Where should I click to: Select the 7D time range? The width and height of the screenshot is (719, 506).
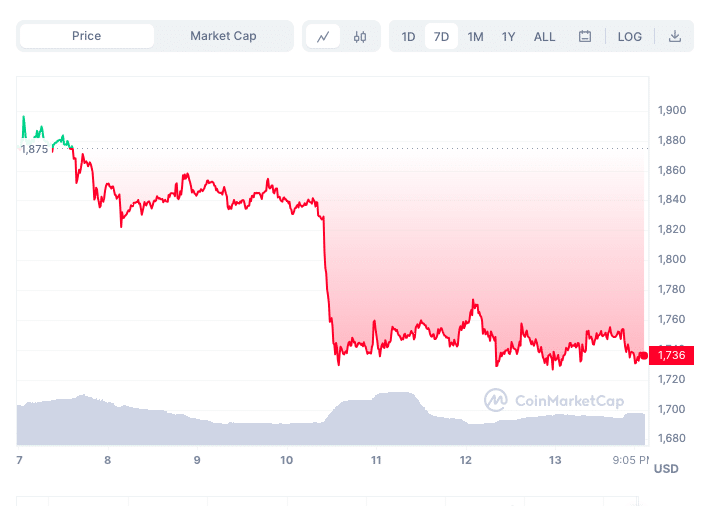click(441, 37)
